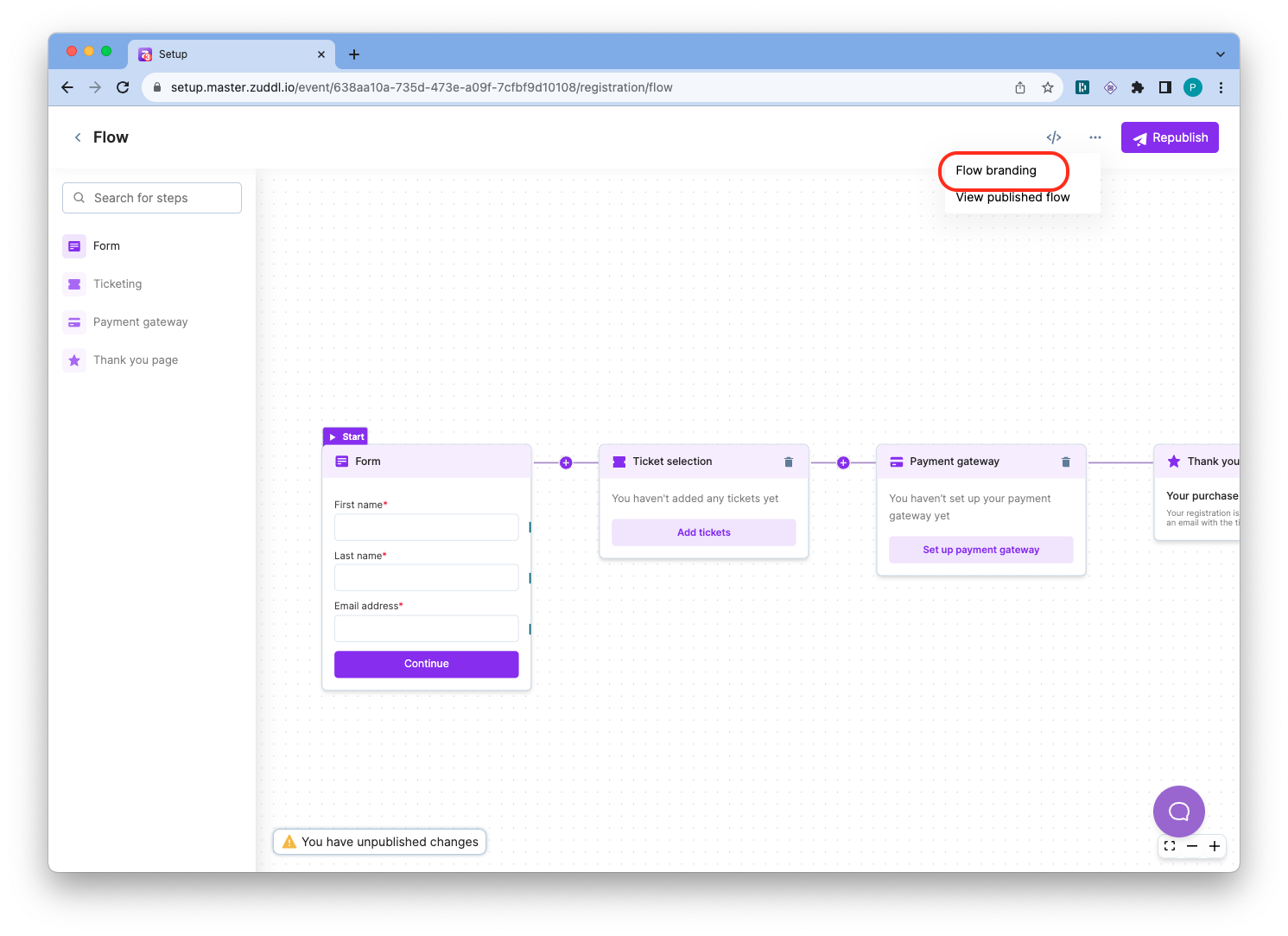Click the Payment gateway node card icon
Screen dimensions: 1288x936
[897, 462]
